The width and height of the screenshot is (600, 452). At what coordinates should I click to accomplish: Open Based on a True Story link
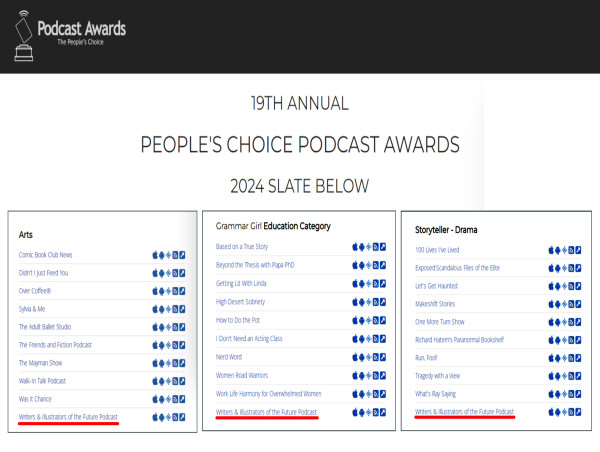click(242, 246)
